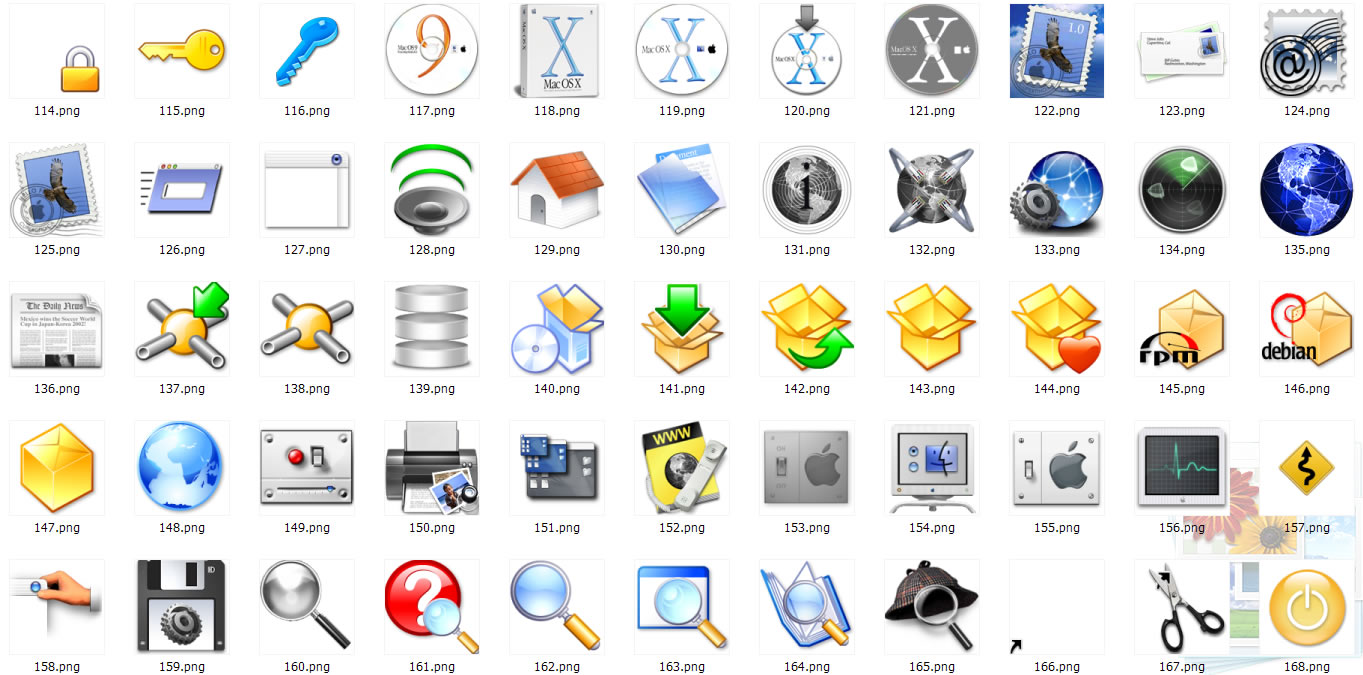Select the detective hat magnifier icon 165.png
This screenshot has height=675, width=1363.
pos(932,607)
